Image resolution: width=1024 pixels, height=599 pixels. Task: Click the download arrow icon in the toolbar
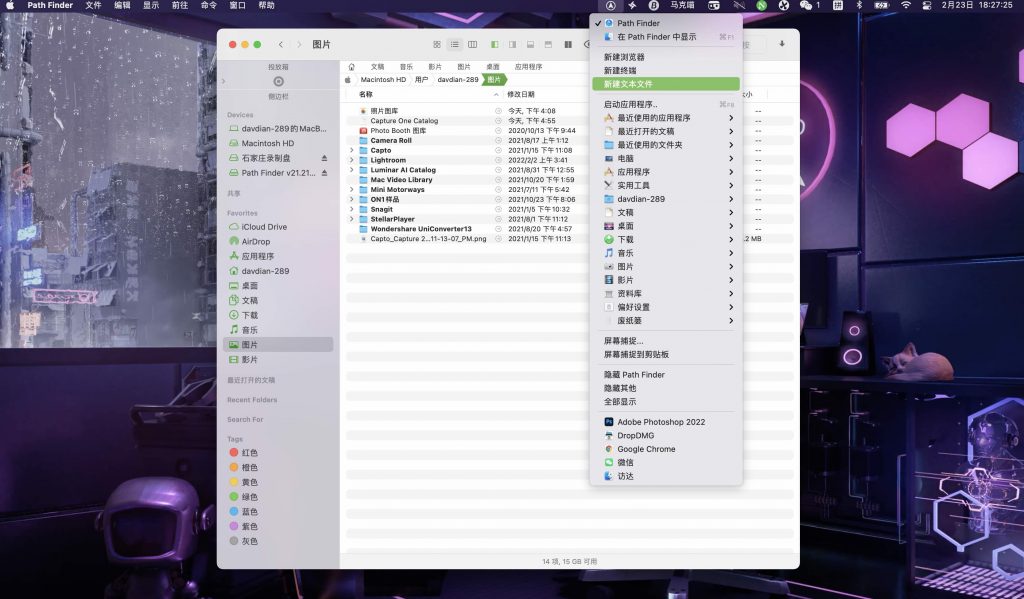click(x=780, y=45)
